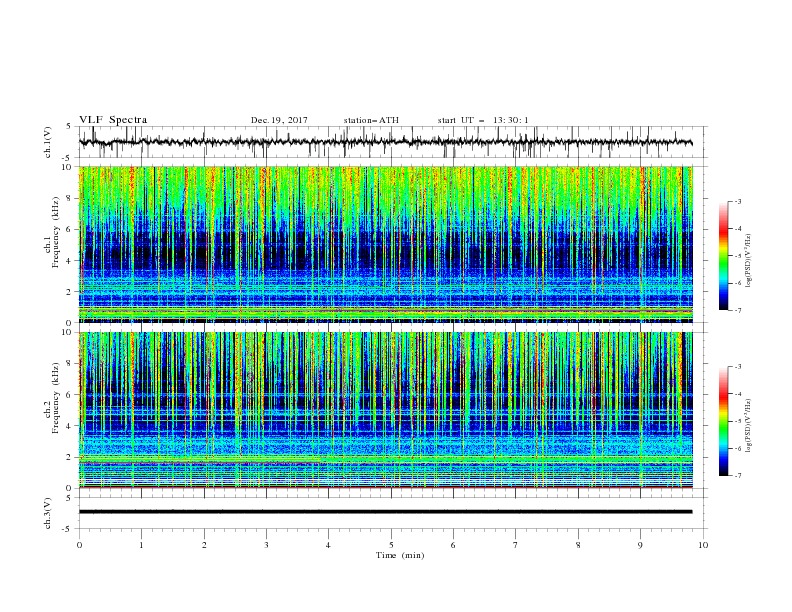Click the ch.2 'Frequency (kHz)' axis label

coord(56,397)
